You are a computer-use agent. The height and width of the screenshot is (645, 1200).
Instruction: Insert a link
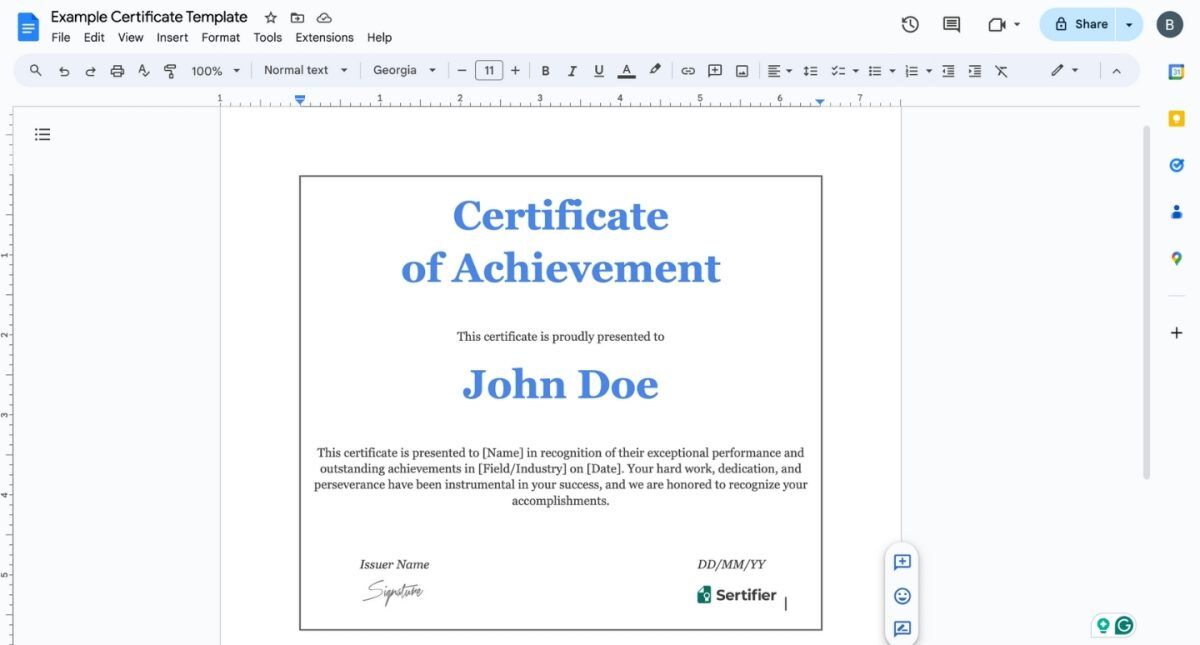coord(688,70)
